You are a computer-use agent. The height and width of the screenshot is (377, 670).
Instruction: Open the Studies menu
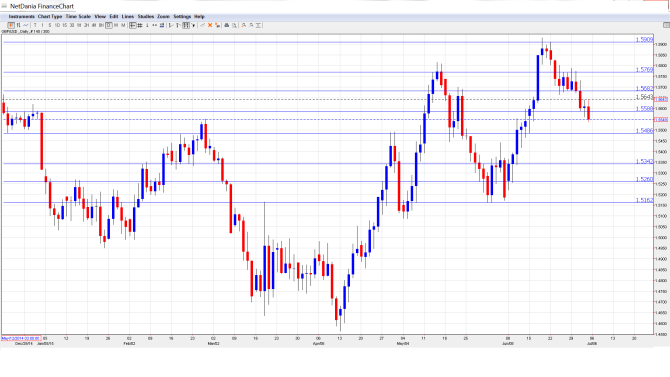pyautogui.click(x=146, y=17)
